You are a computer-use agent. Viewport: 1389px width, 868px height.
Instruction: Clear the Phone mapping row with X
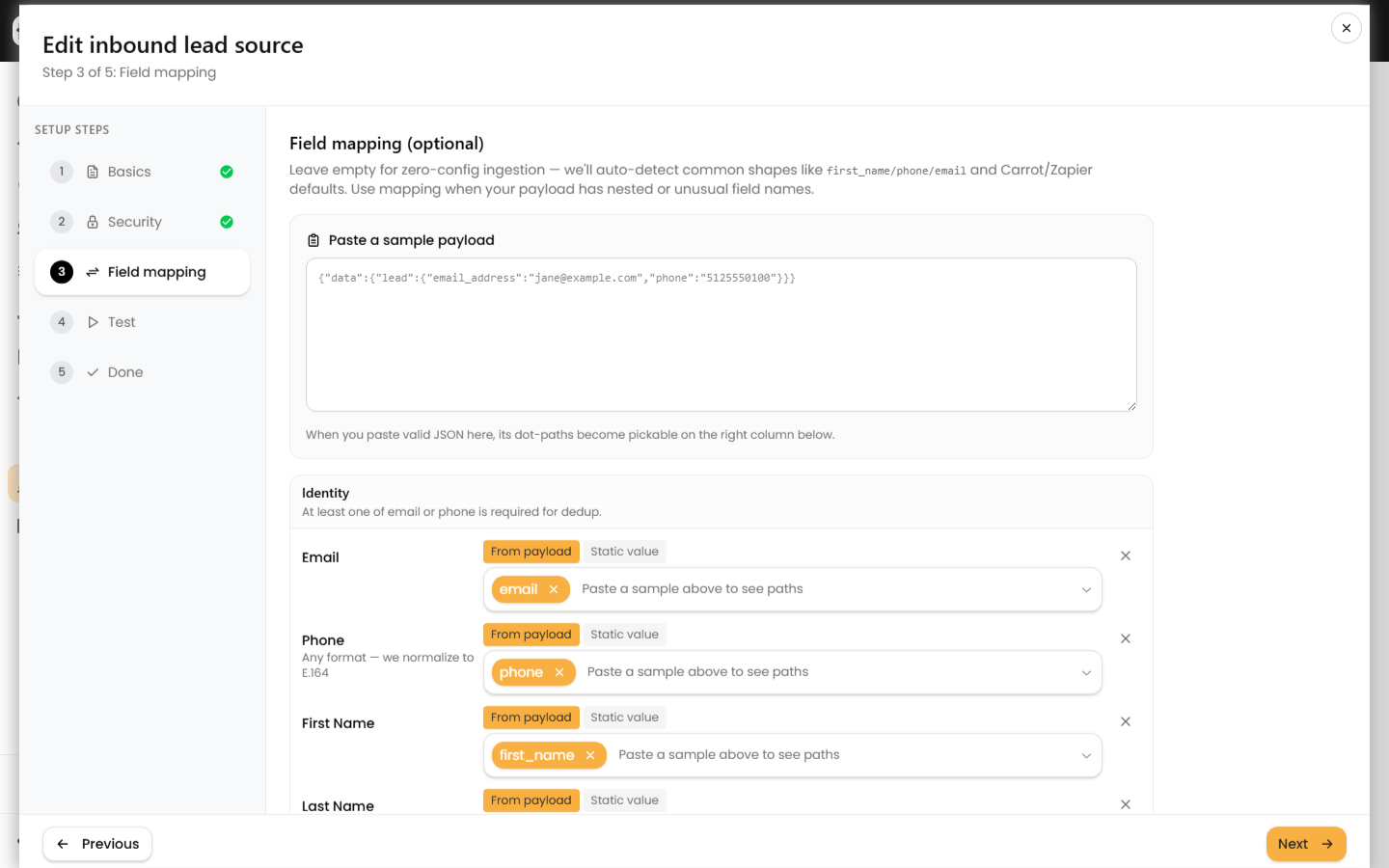1126,638
